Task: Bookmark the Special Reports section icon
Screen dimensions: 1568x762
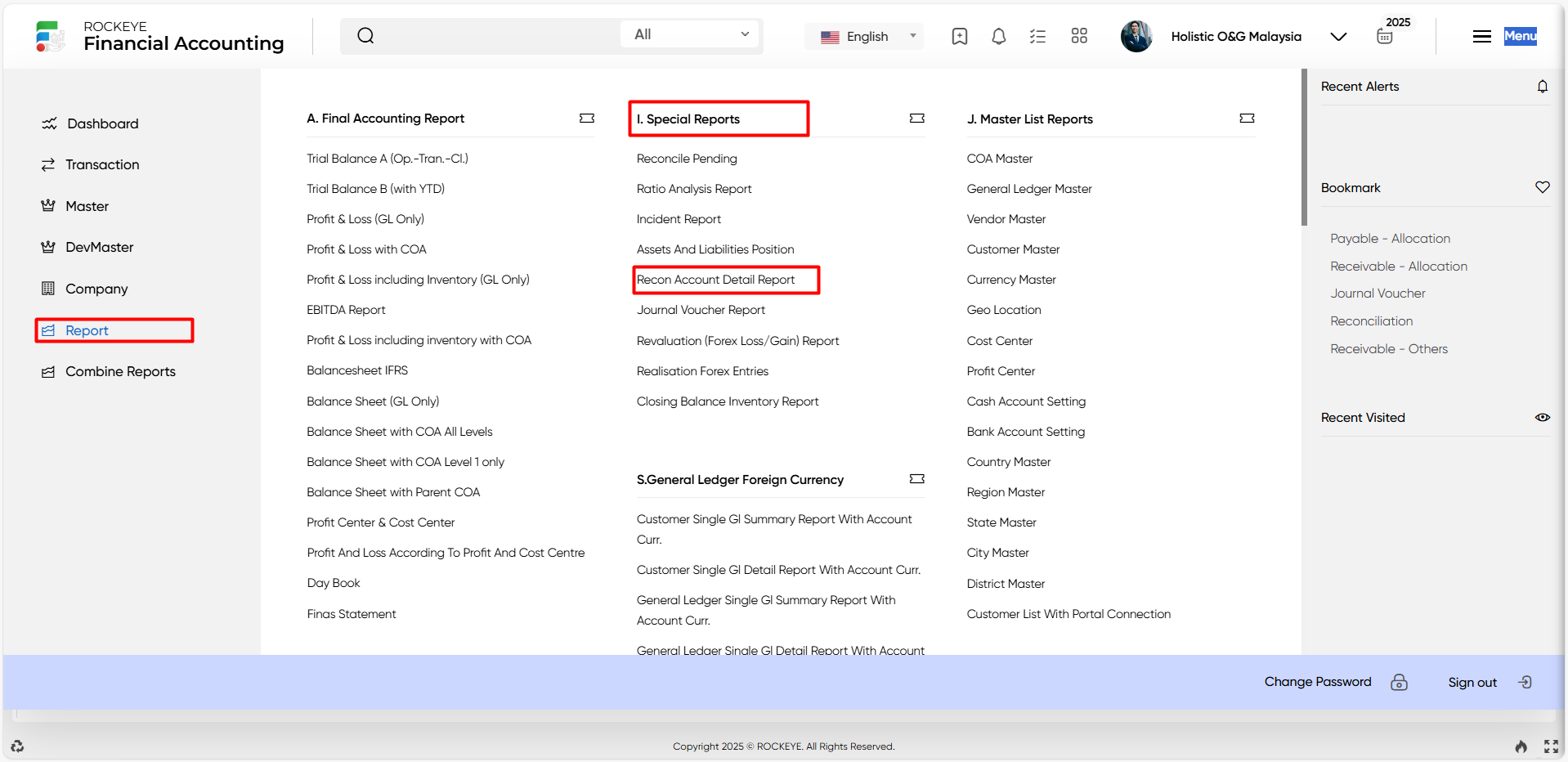Action: (917, 119)
